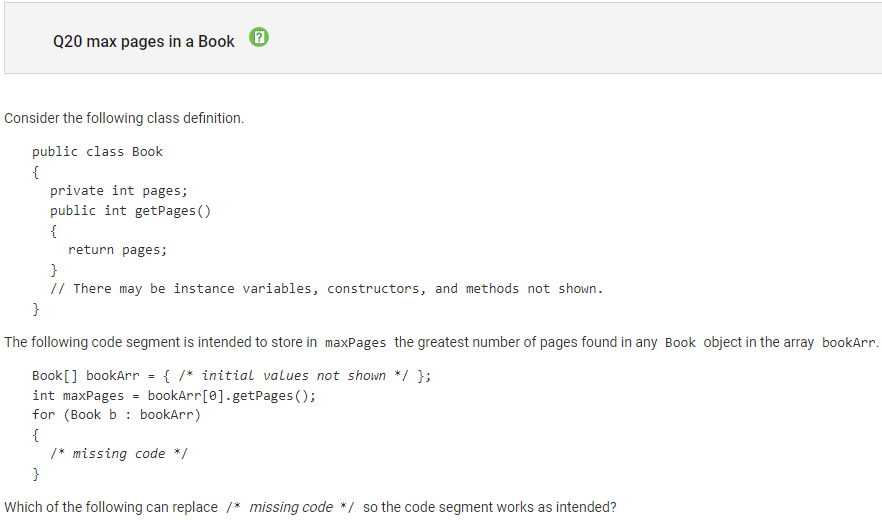Select the Q20 max pages in a Book heading
The image size is (882, 520).
(x=143, y=42)
